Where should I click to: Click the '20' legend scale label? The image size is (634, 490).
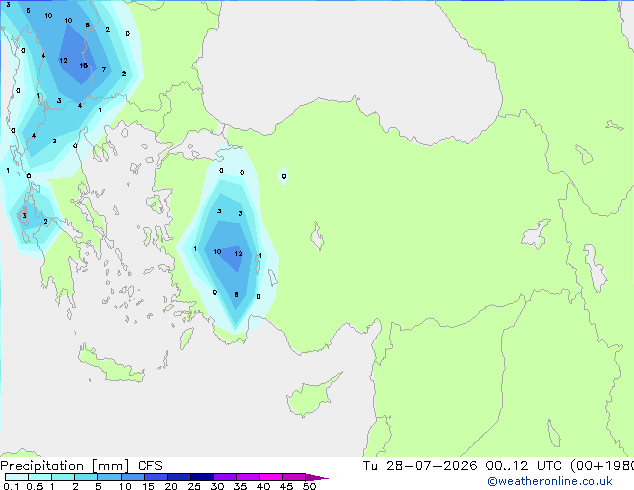(x=171, y=486)
